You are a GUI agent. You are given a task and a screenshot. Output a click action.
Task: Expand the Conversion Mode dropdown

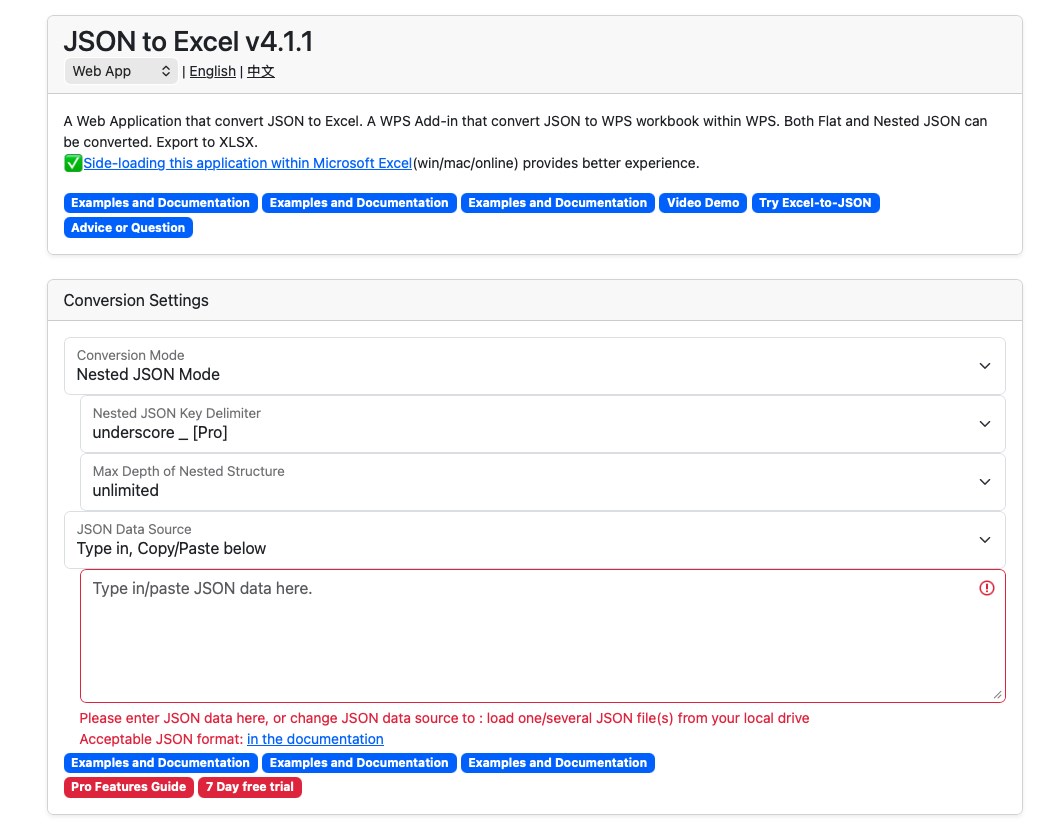click(x=535, y=366)
